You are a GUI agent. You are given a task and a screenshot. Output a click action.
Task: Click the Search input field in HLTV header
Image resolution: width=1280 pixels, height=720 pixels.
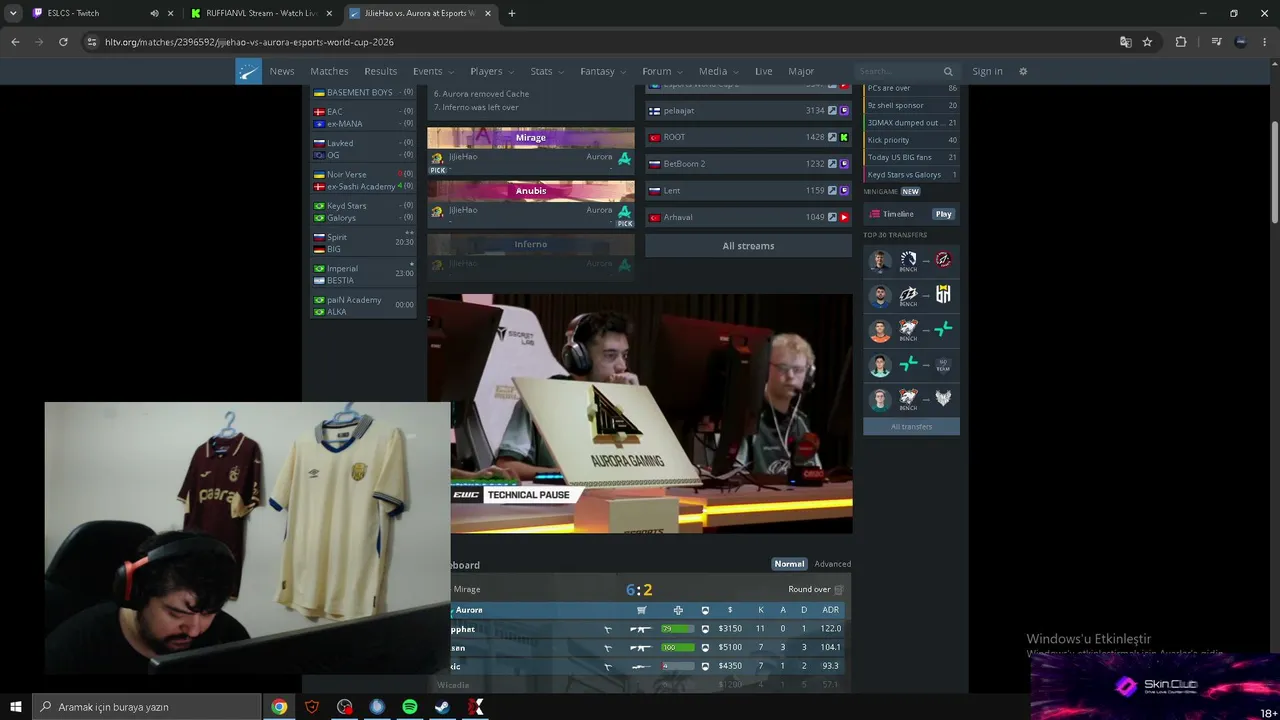[899, 72]
